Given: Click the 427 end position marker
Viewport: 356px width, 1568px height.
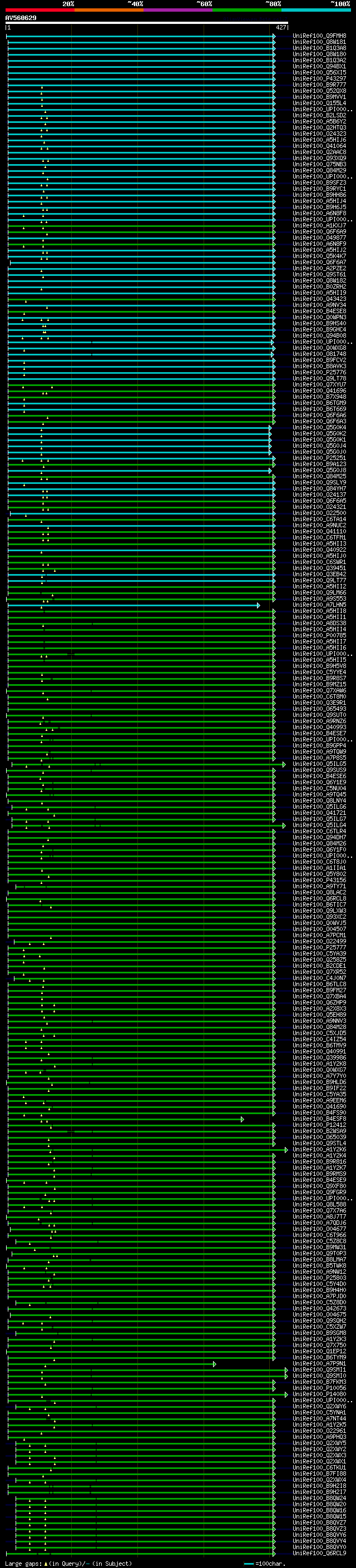Looking at the screenshot, I should coord(280,27).
